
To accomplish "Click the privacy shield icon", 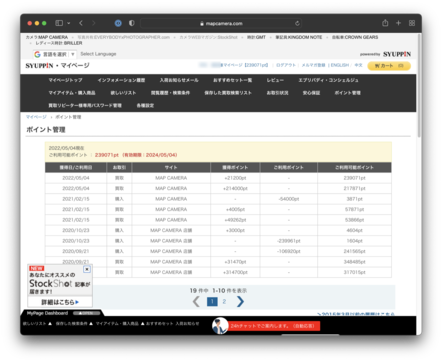I will [132, 23].
